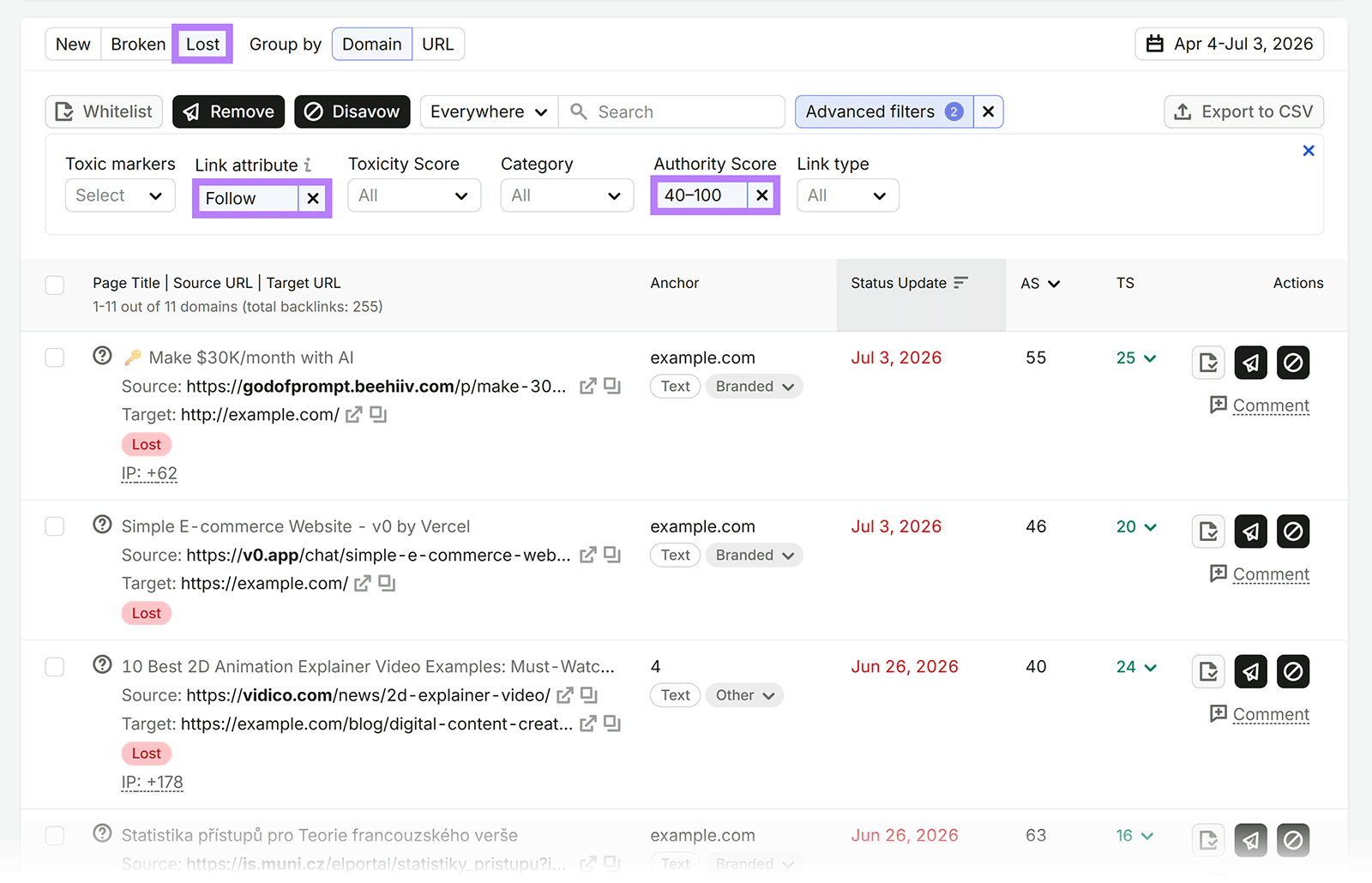Clear the Follow link attribute filter
Image resolution: width=1372 pixels, height=883 pixels.
click(313, 199)
